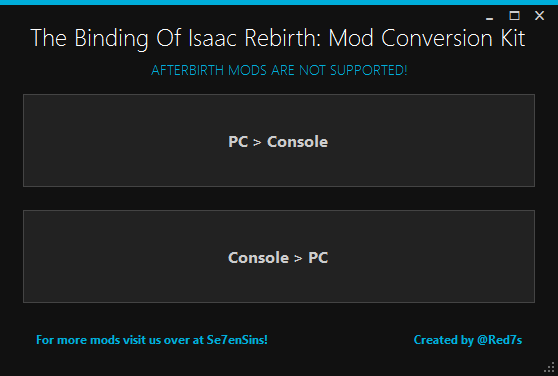Click the Console > PC conversion button
Image resolution: width=558 pixels, height=376 pixels.
(279, 256)
